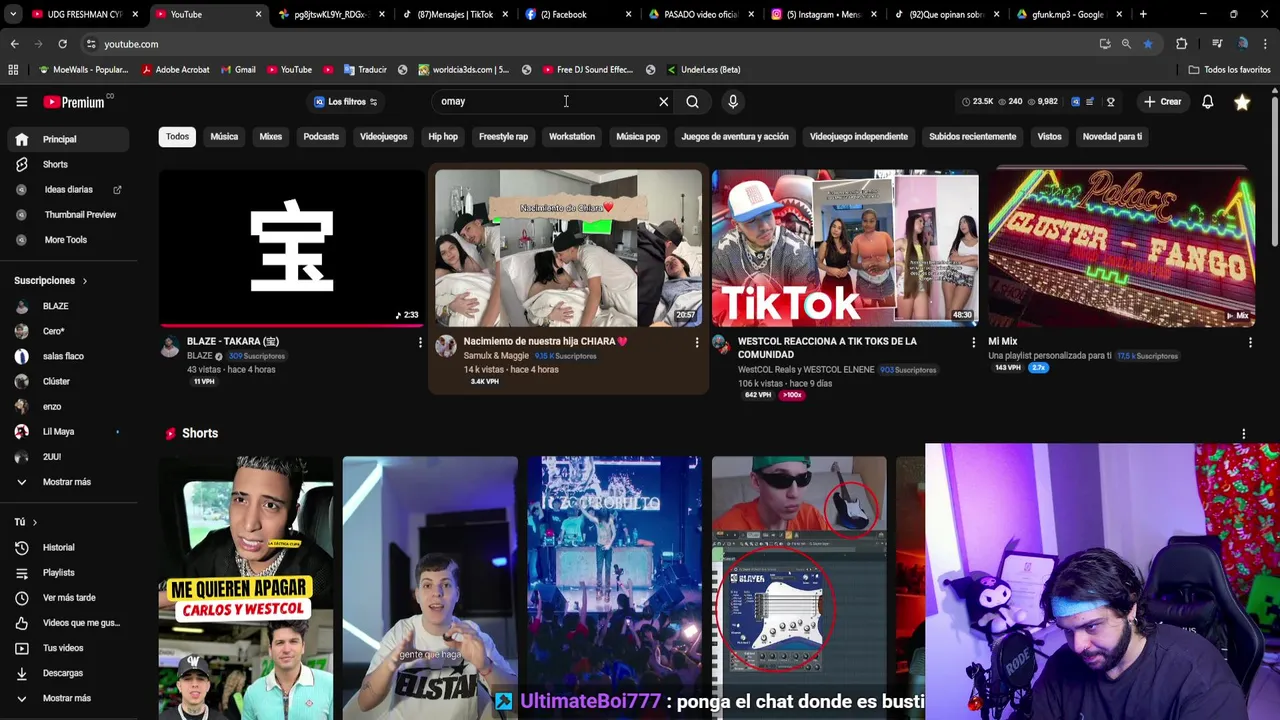Select the Podcasts filter chip
The width and height of the screenshot is (1280, 720).
(321, 136)
